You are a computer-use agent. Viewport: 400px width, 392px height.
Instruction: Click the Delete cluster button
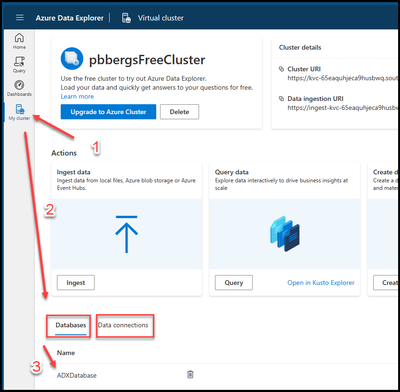(179, 112)
